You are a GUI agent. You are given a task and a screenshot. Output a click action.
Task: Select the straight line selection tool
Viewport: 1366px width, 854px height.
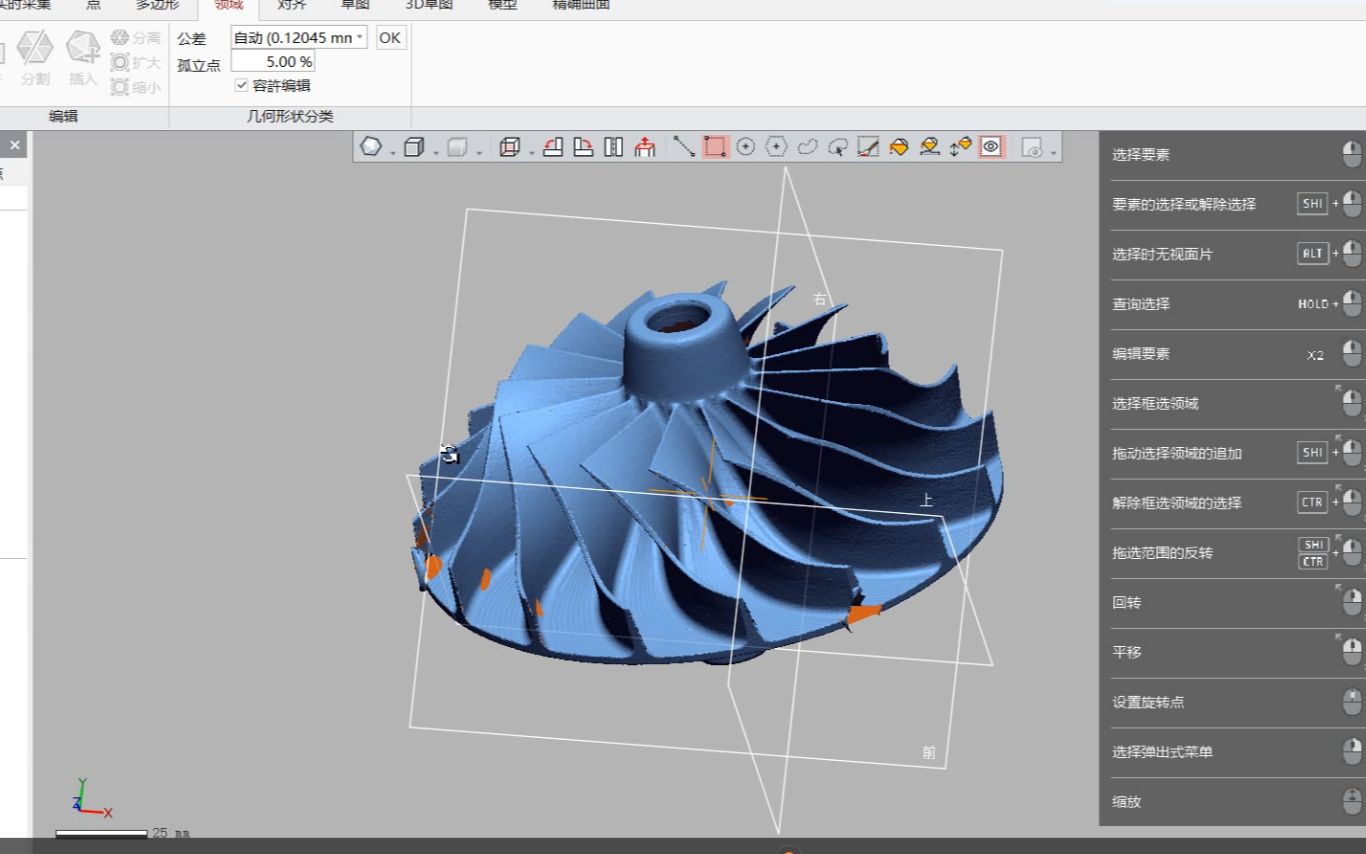point(684,147)
